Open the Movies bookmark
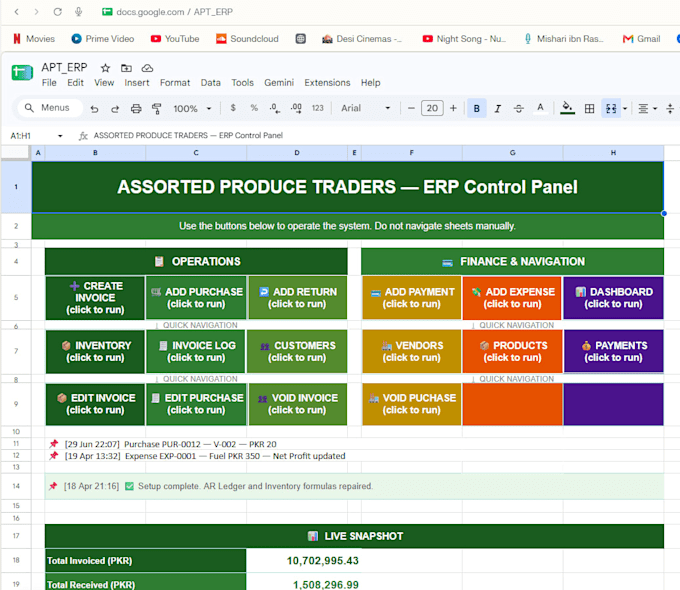Screen dimensions: 680x590 34,39
